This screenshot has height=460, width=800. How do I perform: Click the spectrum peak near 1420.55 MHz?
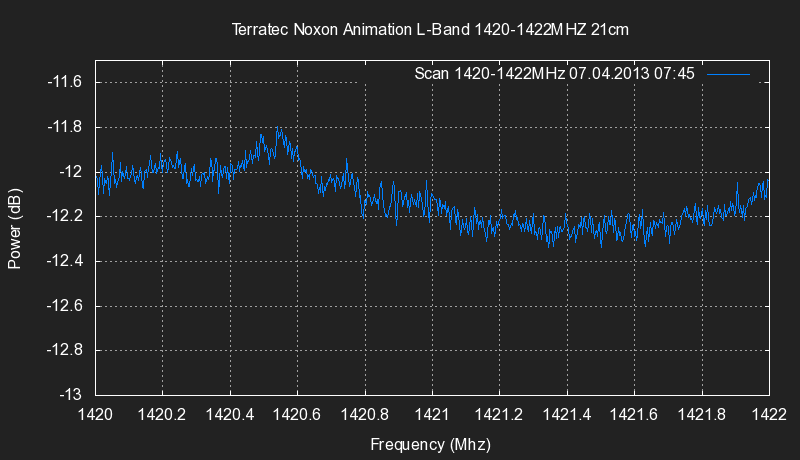pos(278,129)
